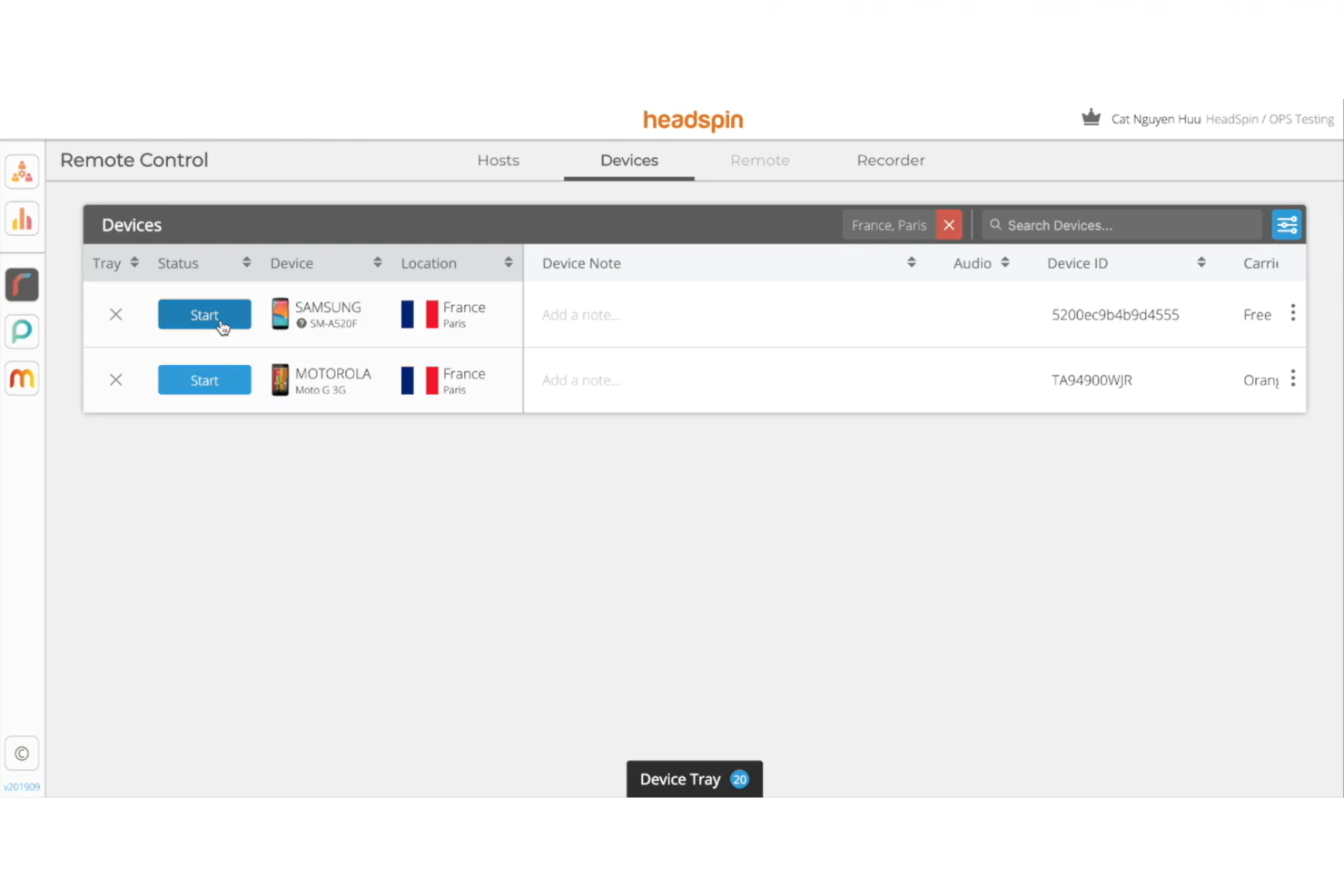This screenshot has height=896, width=1344.
Task: Open the blue filter settings button
Action: coord(1287,225)
